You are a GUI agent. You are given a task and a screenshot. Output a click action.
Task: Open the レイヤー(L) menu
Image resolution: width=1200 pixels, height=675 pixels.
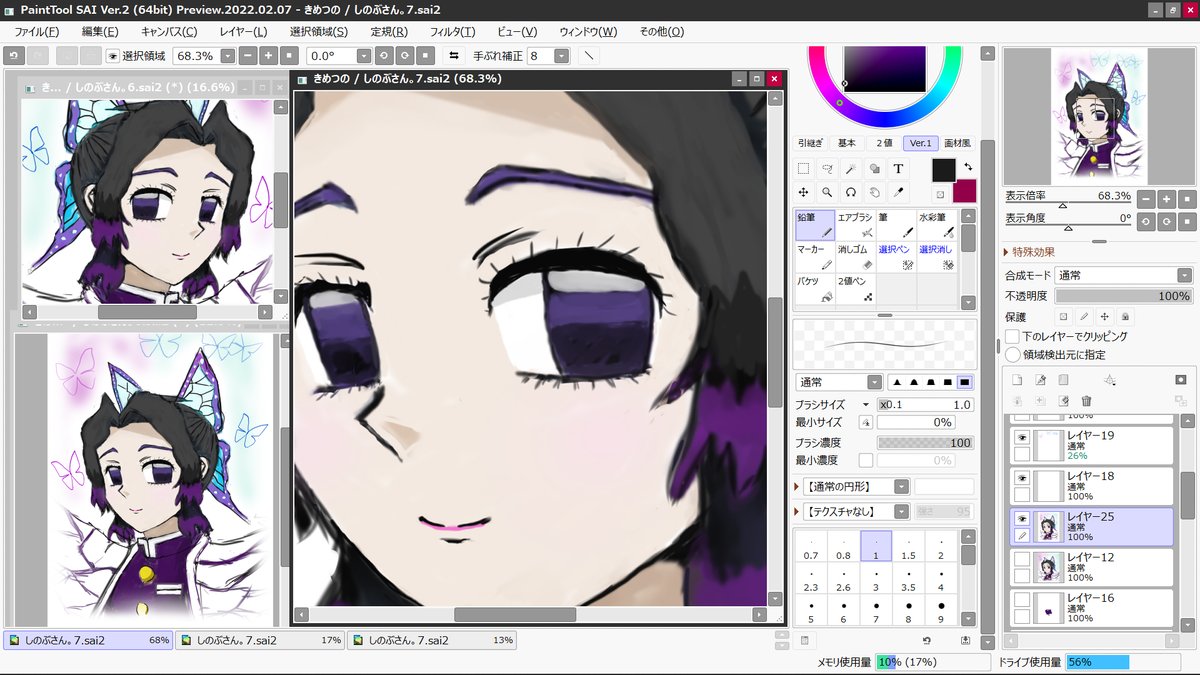[243, 32]
